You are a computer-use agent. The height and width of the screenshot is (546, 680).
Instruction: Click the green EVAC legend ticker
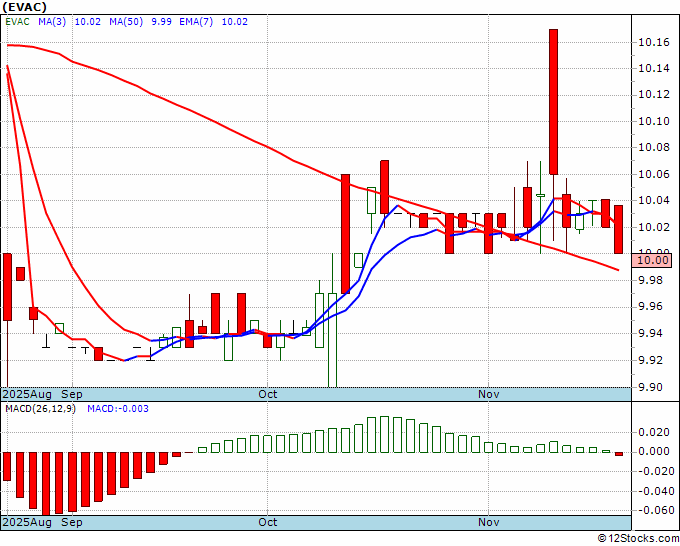point(17,22)
